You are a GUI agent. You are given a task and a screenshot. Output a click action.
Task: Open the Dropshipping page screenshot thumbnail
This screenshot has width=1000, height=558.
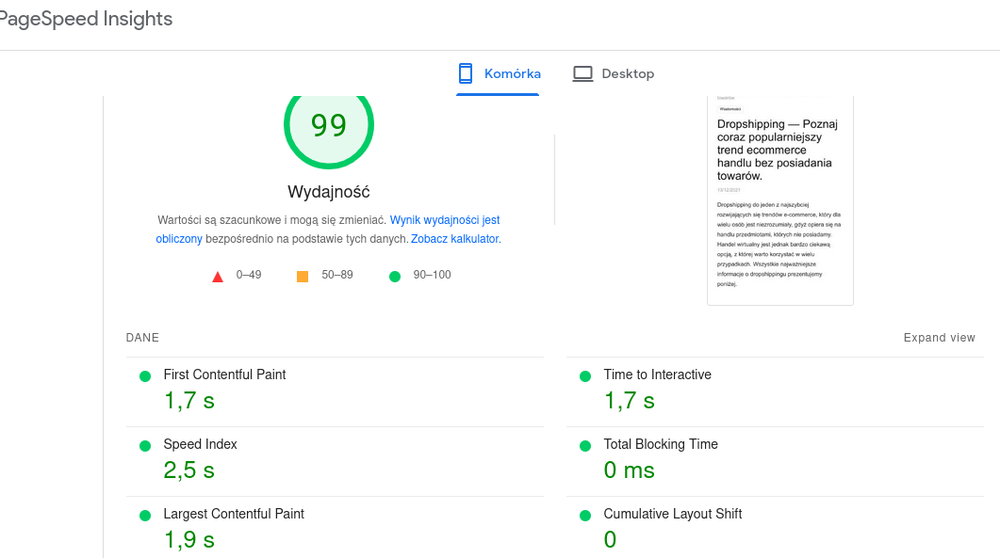click(x=780, y=200)
